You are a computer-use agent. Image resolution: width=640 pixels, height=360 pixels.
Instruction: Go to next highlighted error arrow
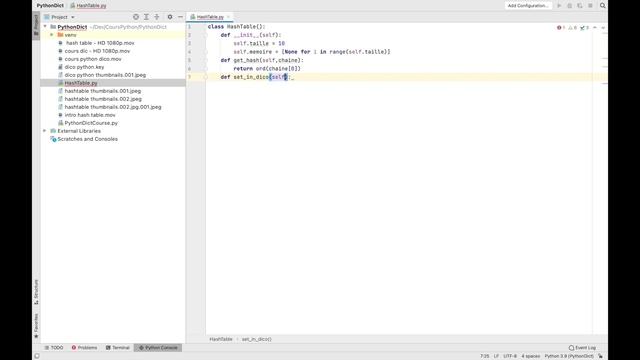(603, 28)
